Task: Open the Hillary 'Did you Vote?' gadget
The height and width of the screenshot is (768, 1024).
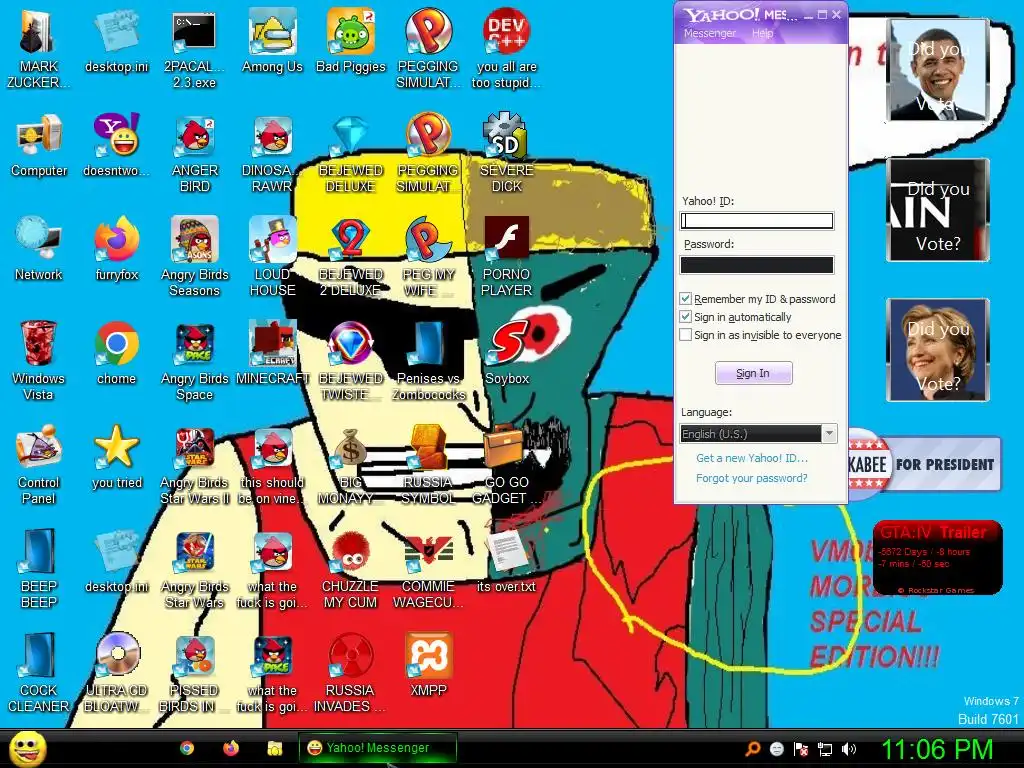Action: 938,349
